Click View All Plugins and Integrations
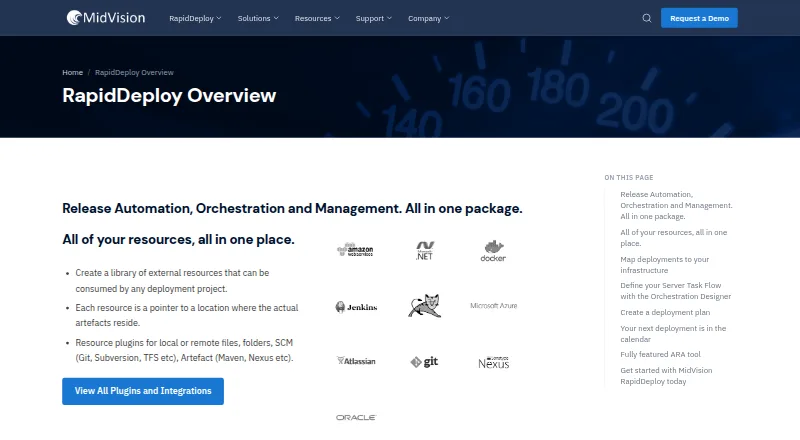Screen dimensions: 800x440 pyautogui.click(x=143, y=391)
